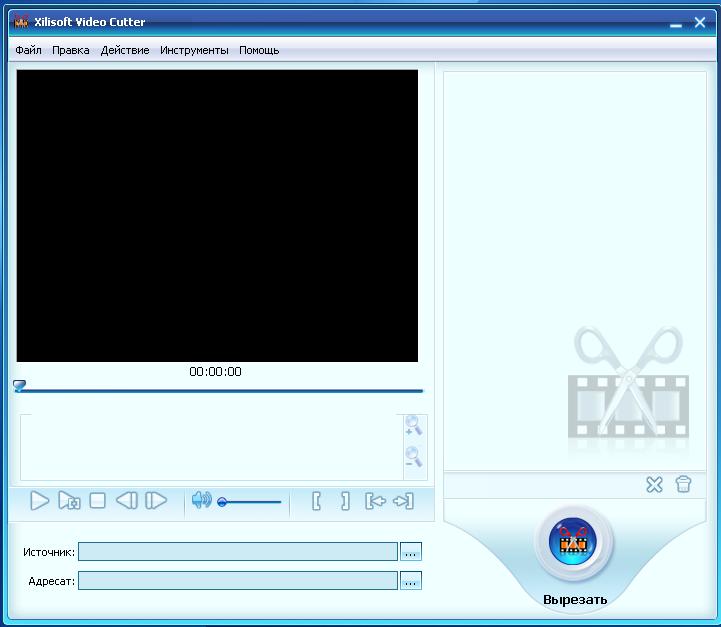Open the Инструменты menu
The height and width of the screenshot is (627, 721).
pyautogui.click(x=194, y=50)
